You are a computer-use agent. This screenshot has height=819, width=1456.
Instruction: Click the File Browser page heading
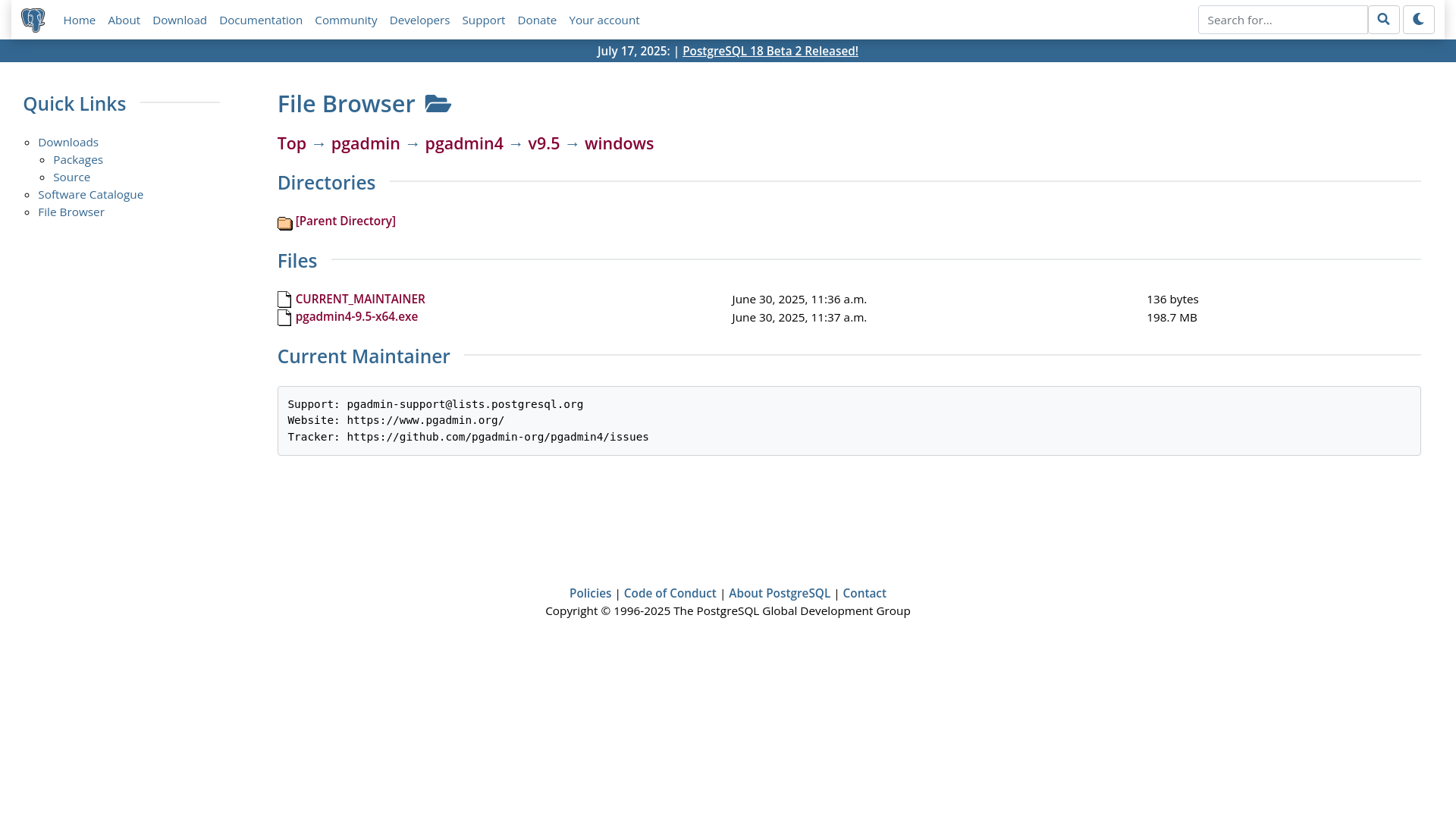click(346, 104)
